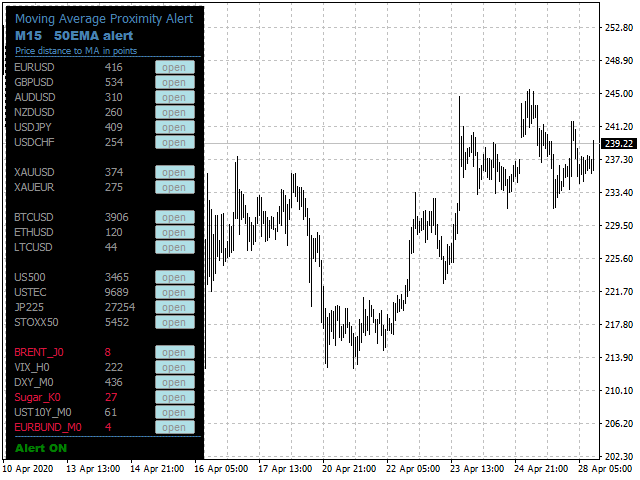Open the AUDUSD chart
The image size is (640, 480).
point(175,98)
